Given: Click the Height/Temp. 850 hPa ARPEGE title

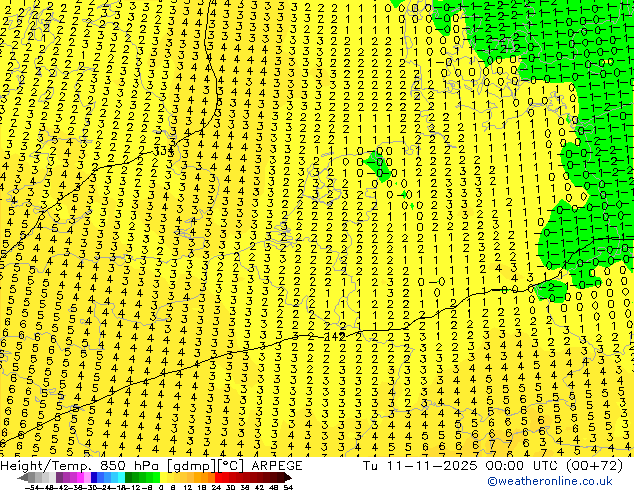Looking at the screenshot, I should 151,466.
